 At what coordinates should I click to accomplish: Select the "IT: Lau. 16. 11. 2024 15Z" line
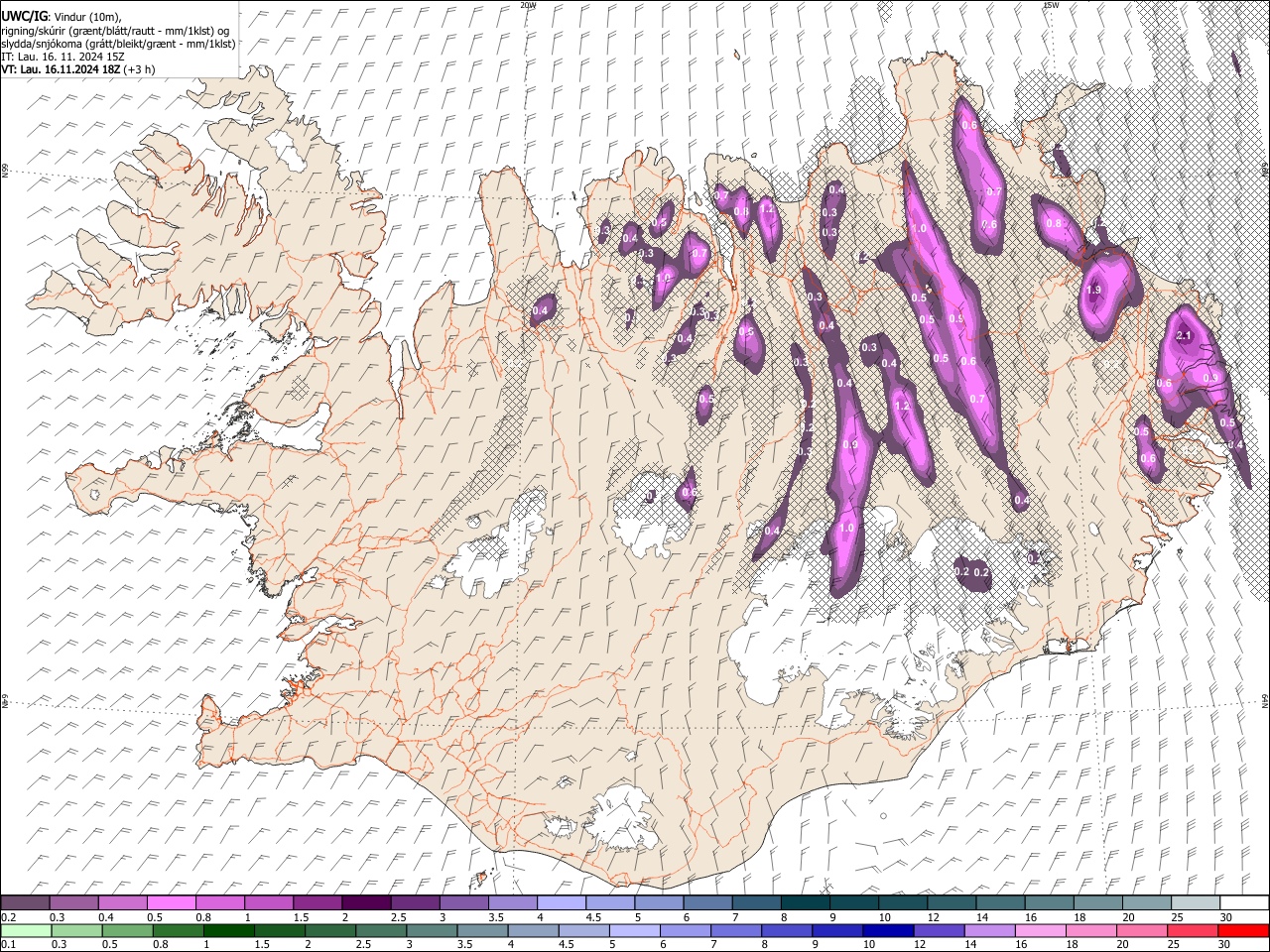pyautogui.click(x=63, y=58)
